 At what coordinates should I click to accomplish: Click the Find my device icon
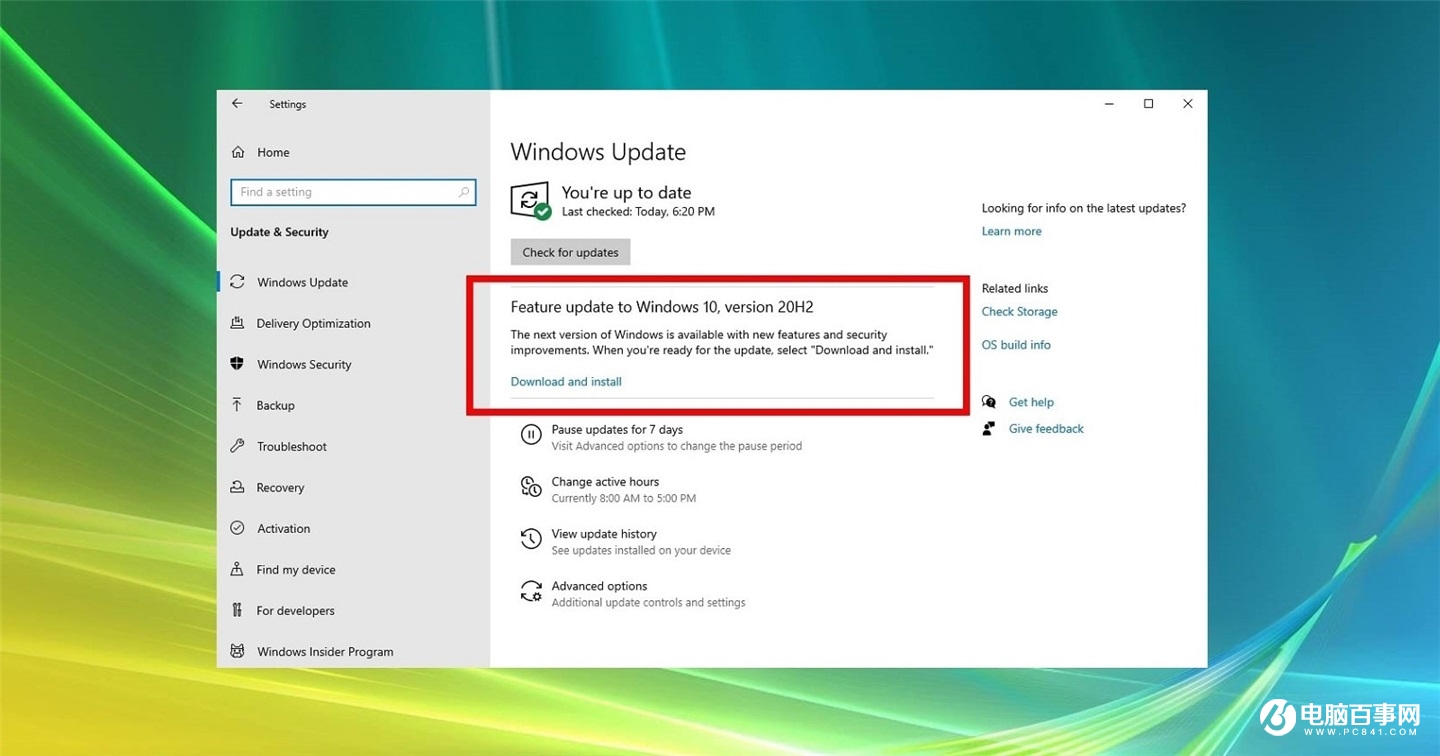pyautogui.click(x=237, y=569)
